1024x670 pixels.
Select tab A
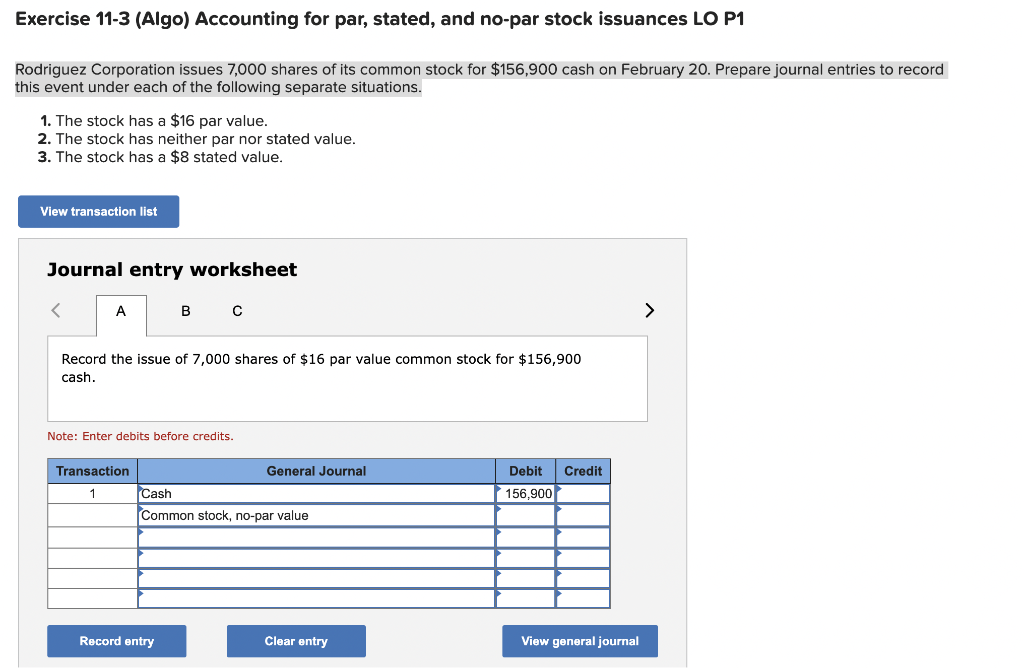(x=121, y=311)
